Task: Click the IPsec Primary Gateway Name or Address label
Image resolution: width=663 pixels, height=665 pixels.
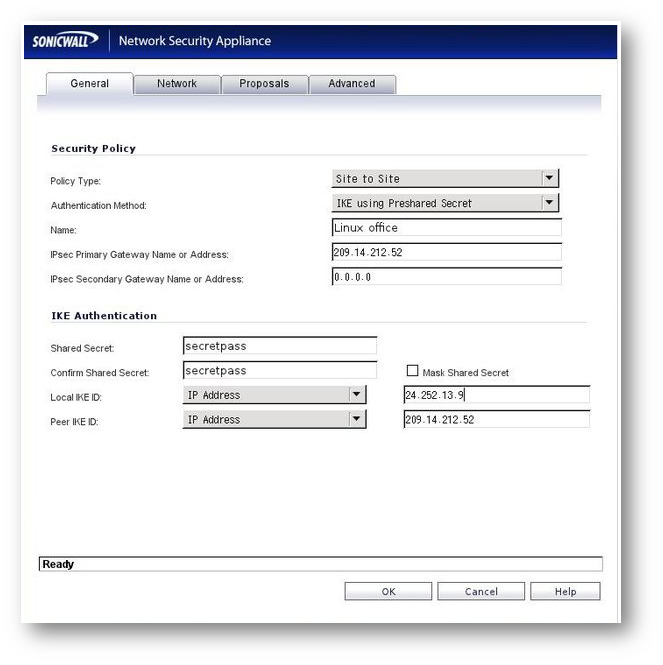Action: 139,254
